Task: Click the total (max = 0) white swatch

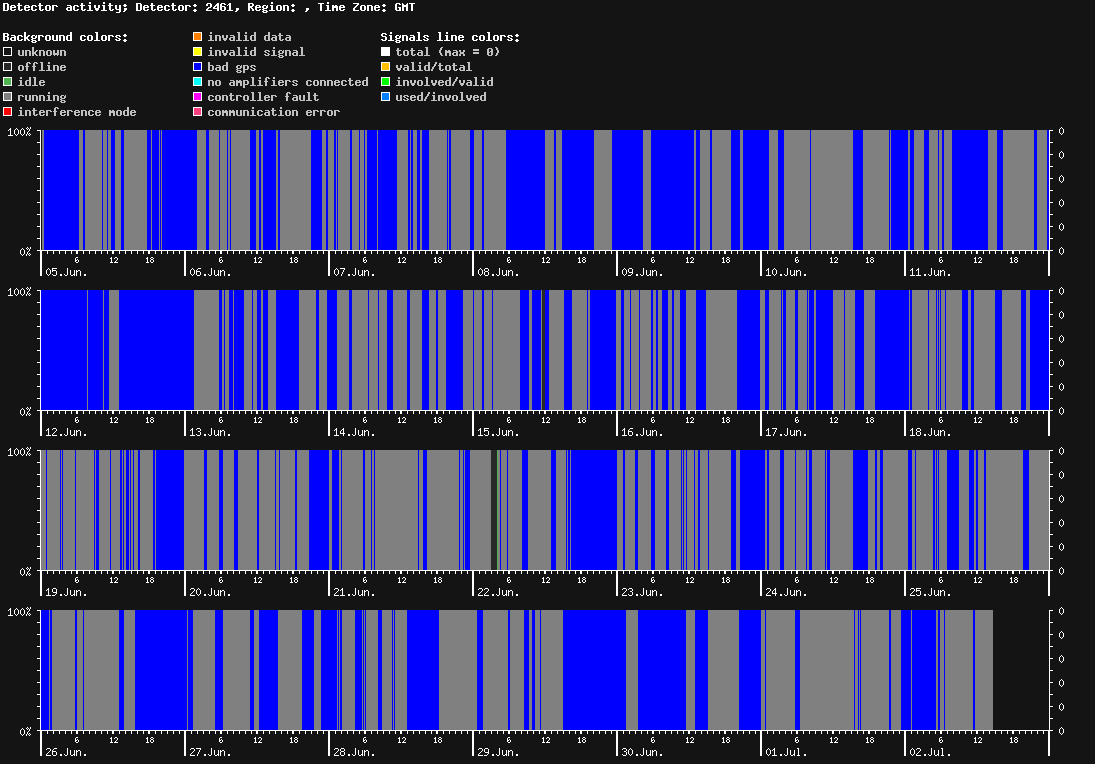Action: [x=385, y=52]
